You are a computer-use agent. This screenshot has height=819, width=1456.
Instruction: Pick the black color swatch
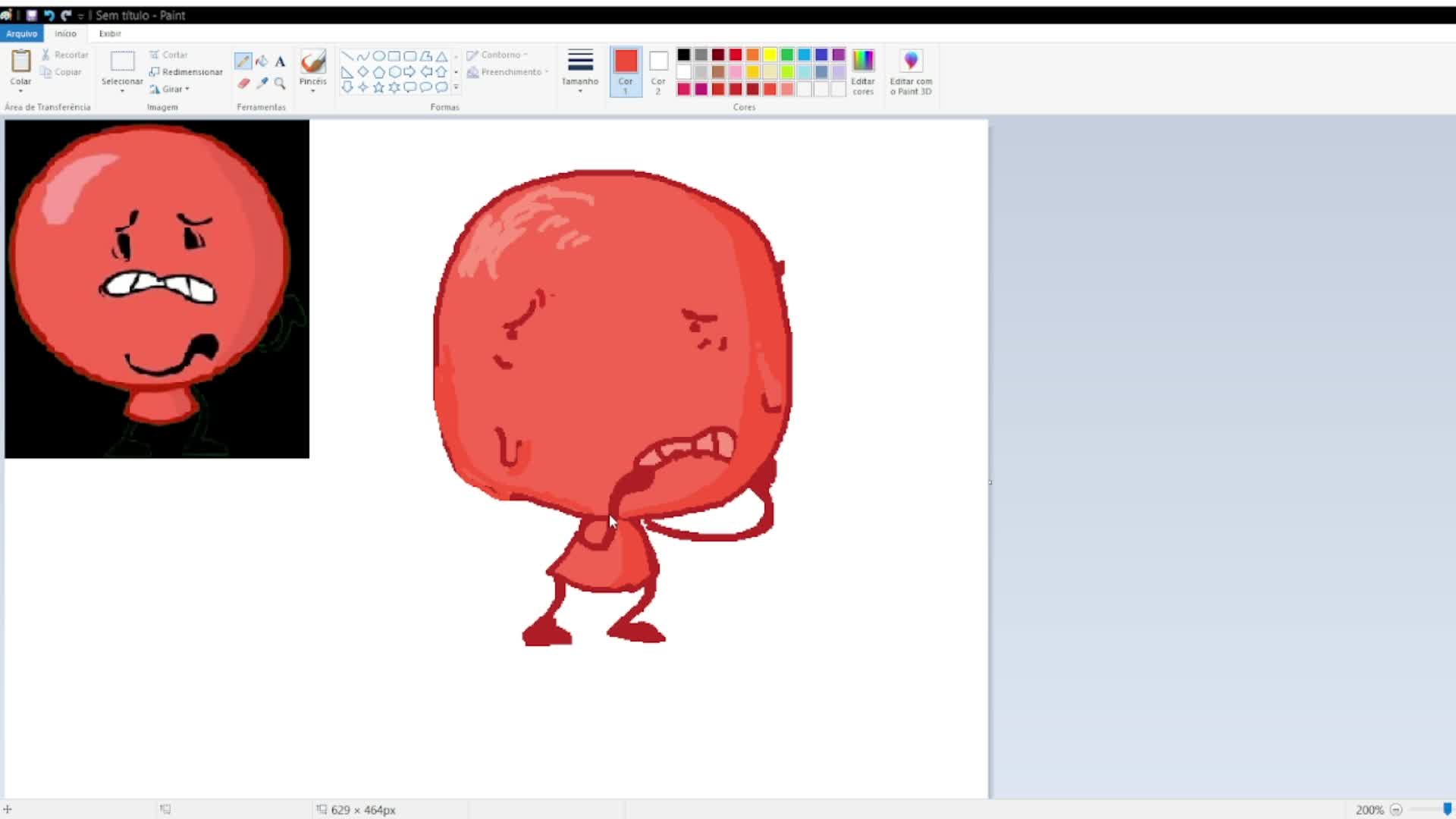(683, 55)
